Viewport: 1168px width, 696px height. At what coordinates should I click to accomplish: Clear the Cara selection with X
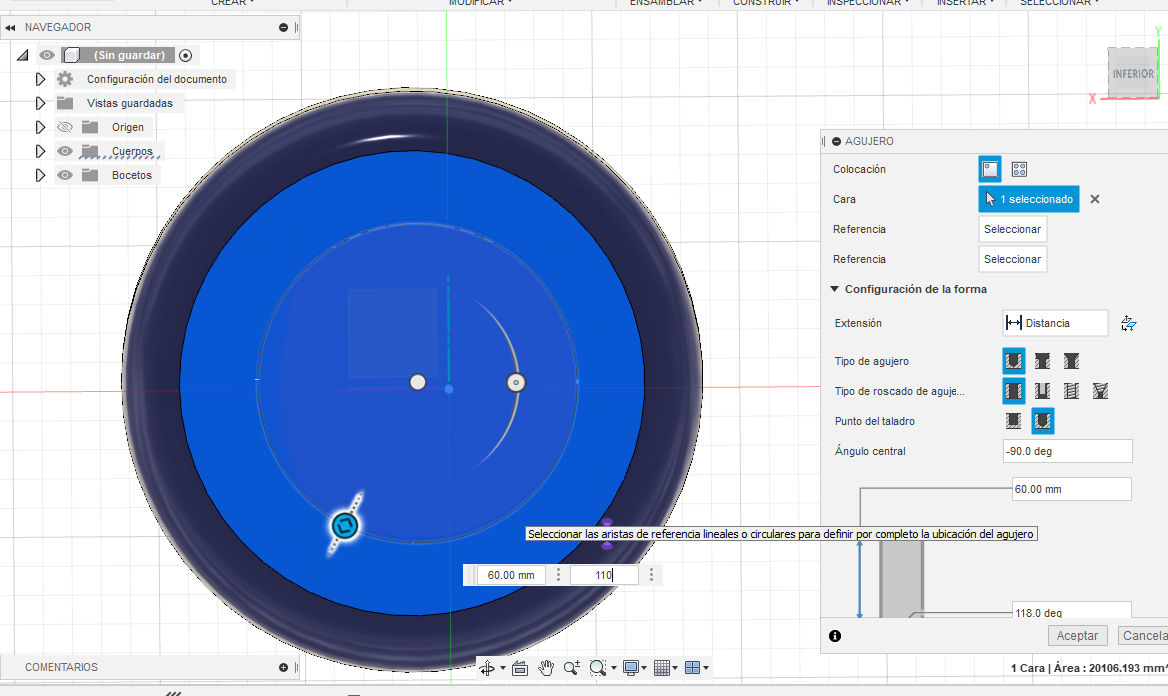1095,199
